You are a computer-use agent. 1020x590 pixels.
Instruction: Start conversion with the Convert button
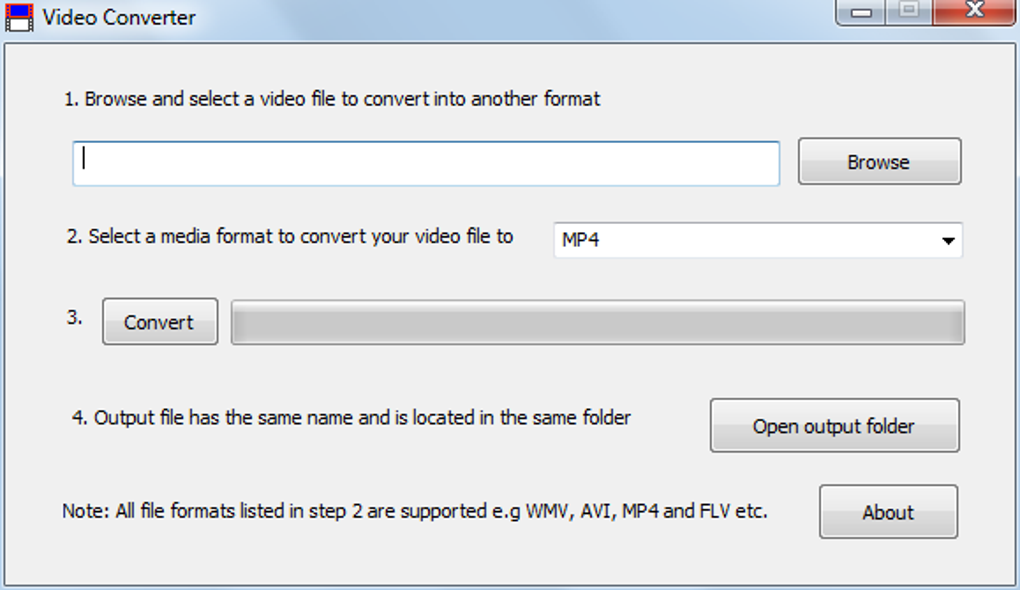point(159,322)
